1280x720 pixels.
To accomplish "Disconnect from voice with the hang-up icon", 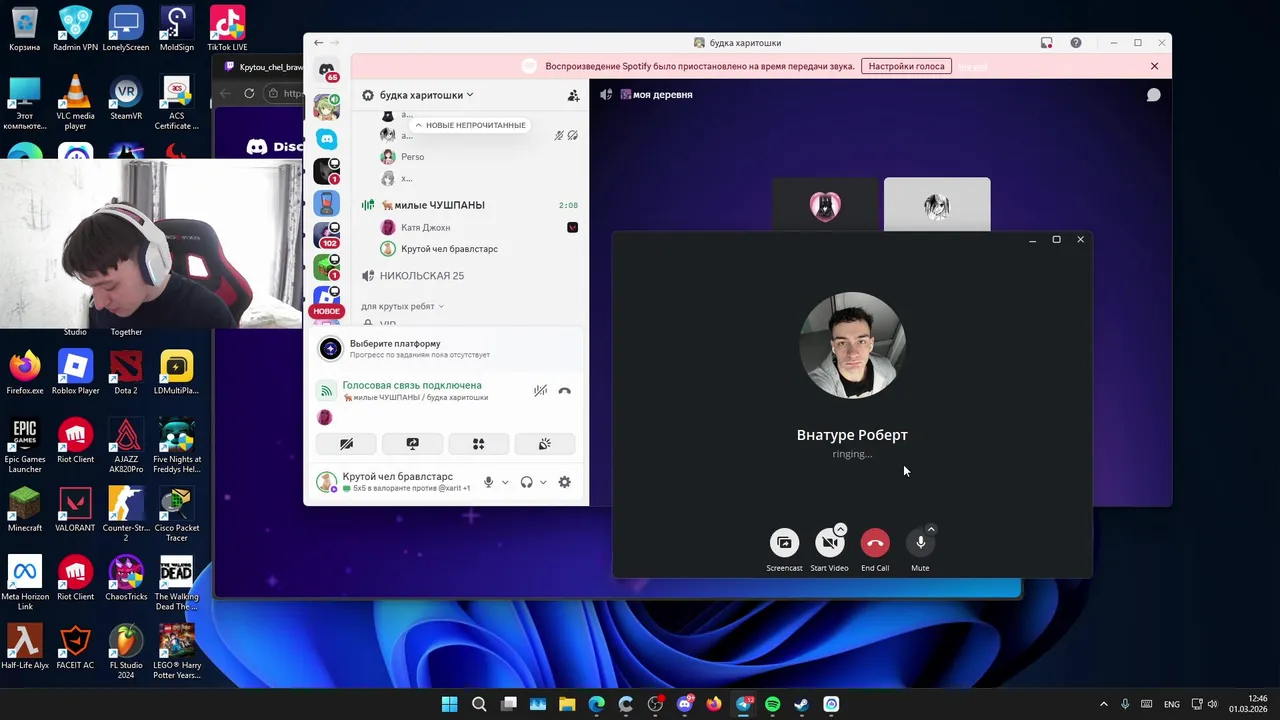I will pyautogui.click(x=564, y=391).
